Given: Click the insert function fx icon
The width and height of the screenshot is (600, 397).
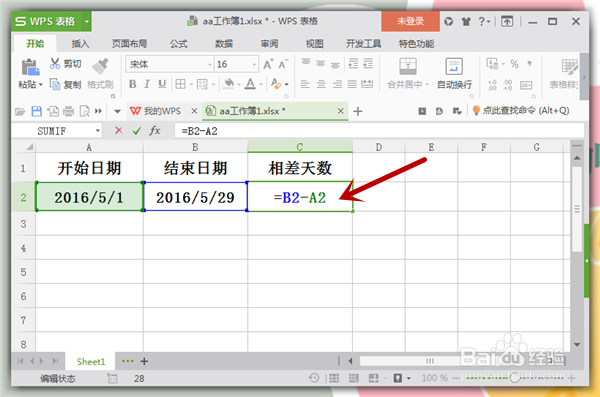Looking at the screenshot, I should point(155,131).
